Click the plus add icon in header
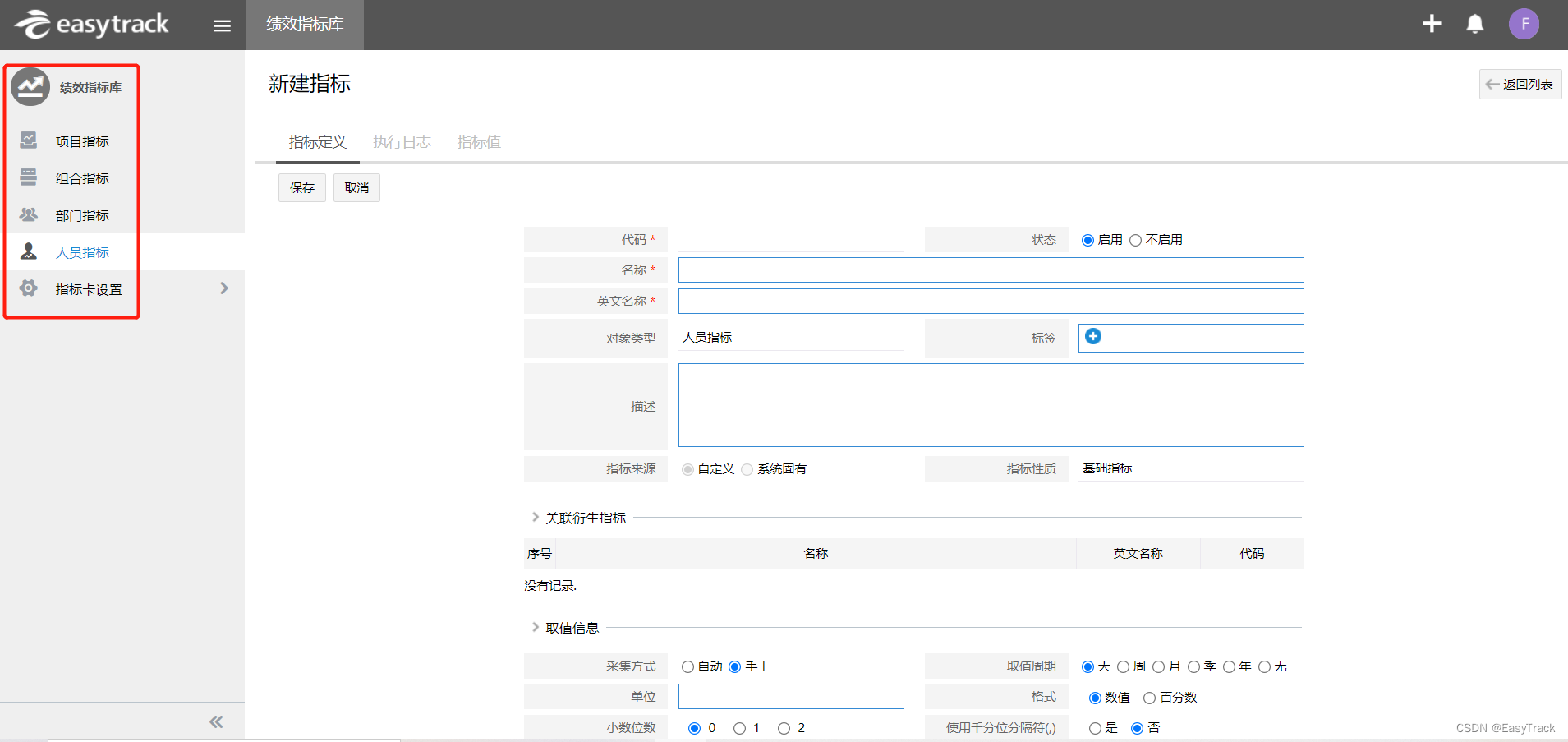Screen dimensions: 1568x742 1432,24
